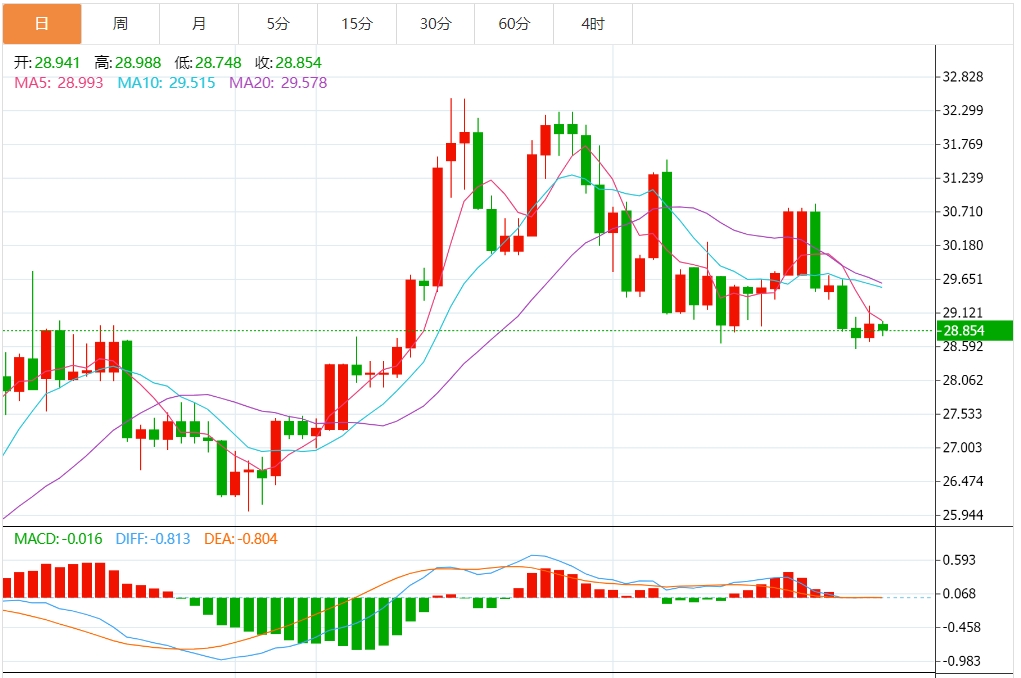
Task: Click the 27.533 price axis label
Action: coord(963,414)
